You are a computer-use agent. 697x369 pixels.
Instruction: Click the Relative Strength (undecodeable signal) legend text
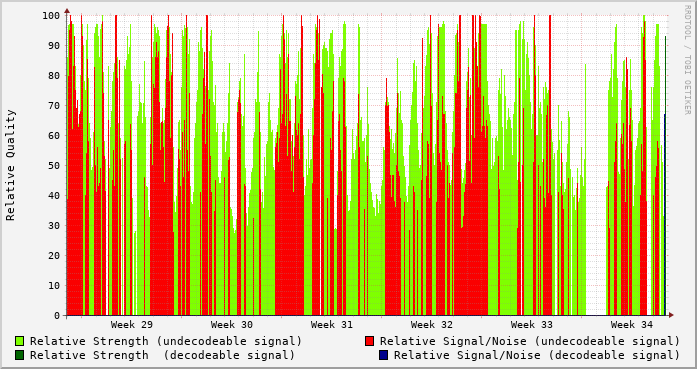[x=166, y=341]
